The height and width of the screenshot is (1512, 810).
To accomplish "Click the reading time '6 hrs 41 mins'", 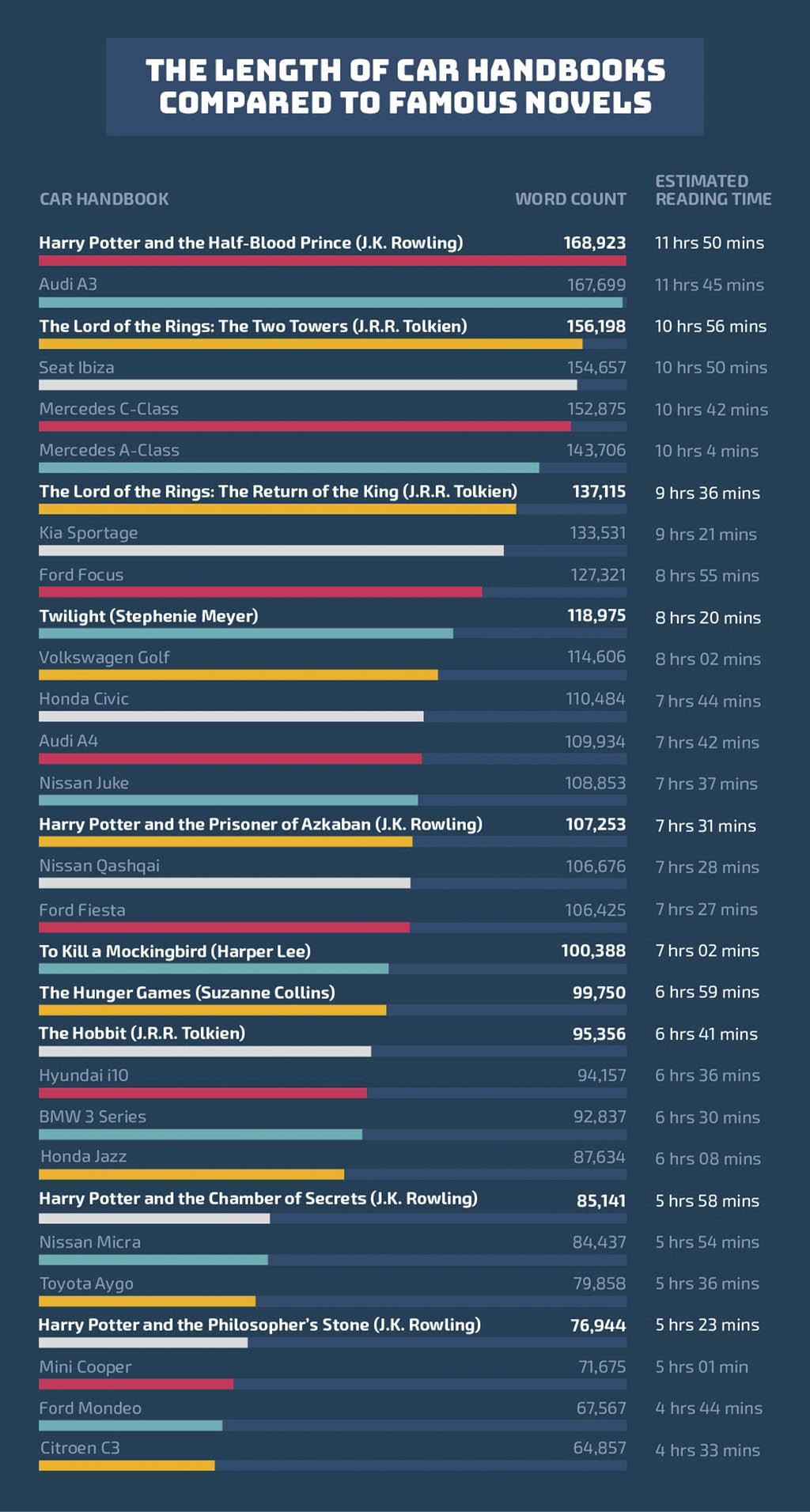I will (706, 1034).
